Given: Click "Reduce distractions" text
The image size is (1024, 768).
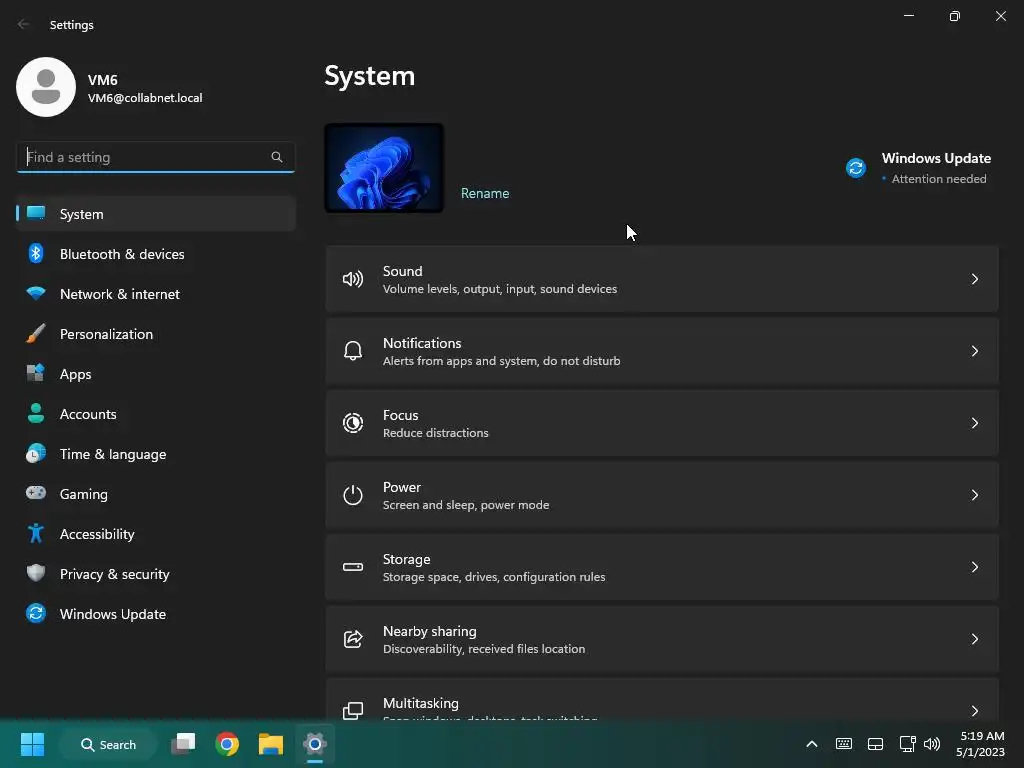Looking at the screenshot, I should 436,433.
